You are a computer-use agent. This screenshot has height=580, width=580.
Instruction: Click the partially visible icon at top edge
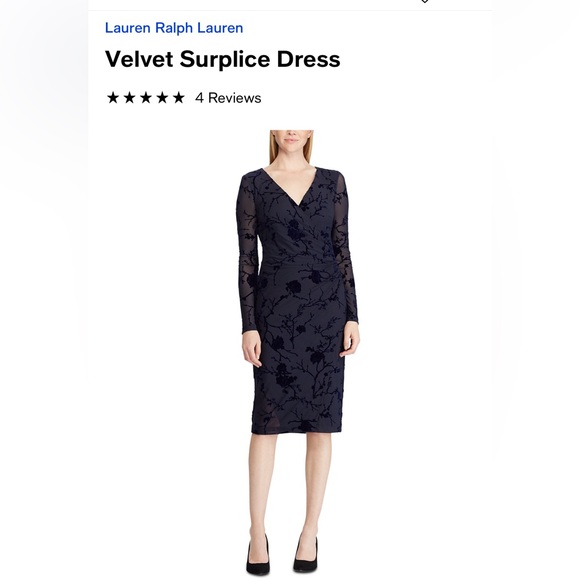click(x=425, y=1)
